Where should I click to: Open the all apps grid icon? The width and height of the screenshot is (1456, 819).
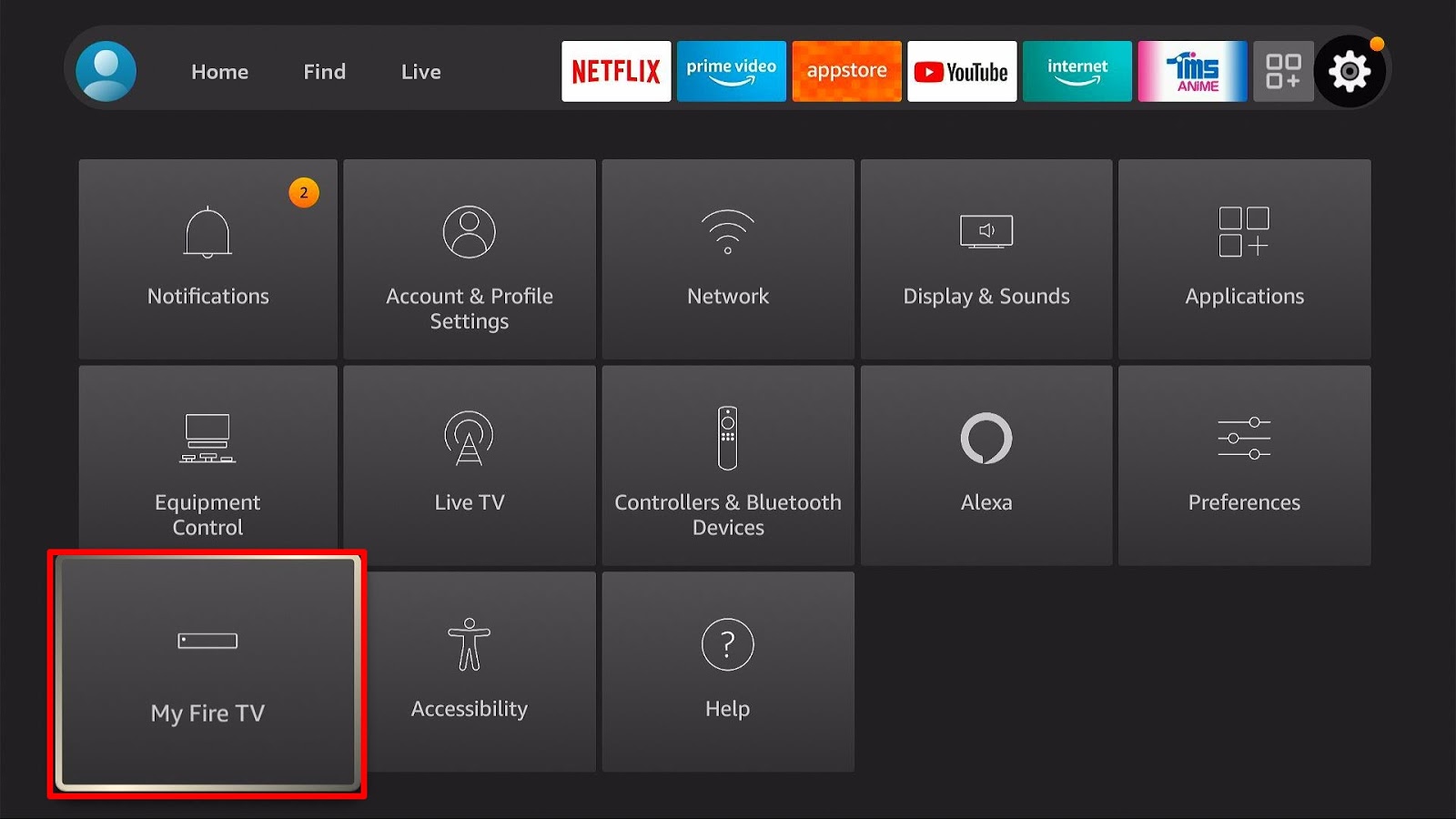click(x=1283, y=71)
